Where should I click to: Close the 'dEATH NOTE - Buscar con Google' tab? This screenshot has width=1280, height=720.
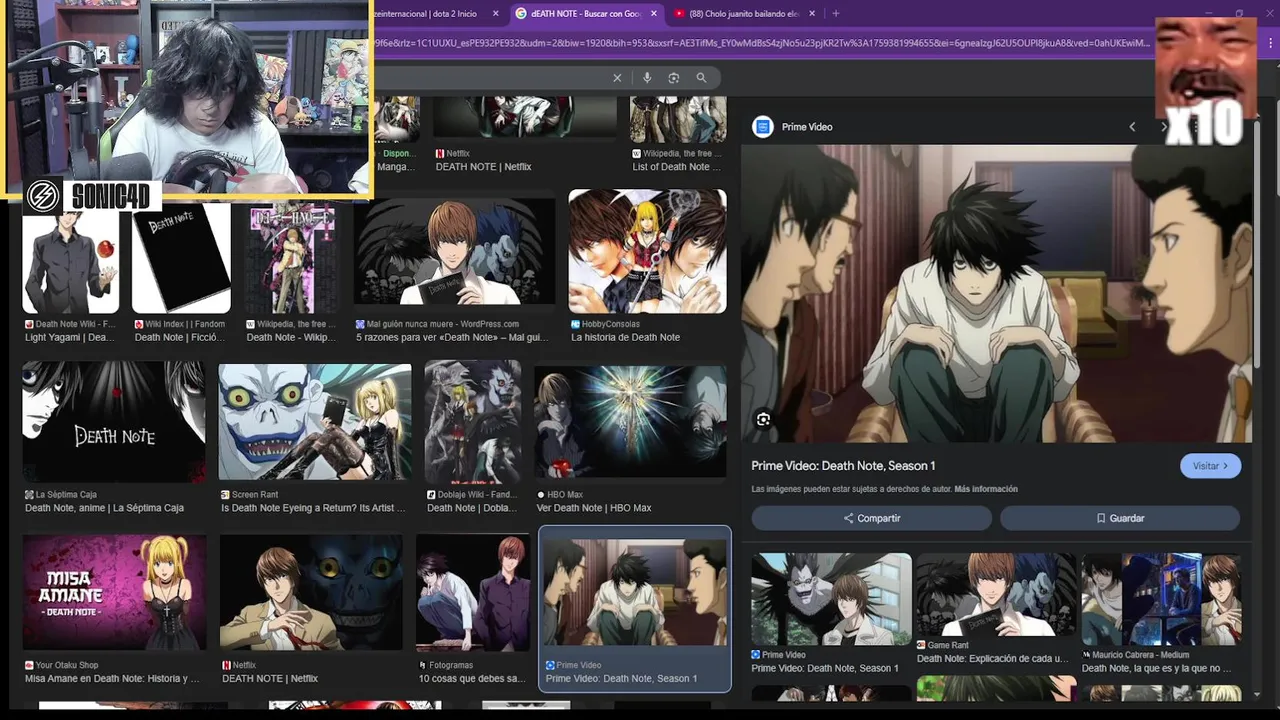(654, 14)
